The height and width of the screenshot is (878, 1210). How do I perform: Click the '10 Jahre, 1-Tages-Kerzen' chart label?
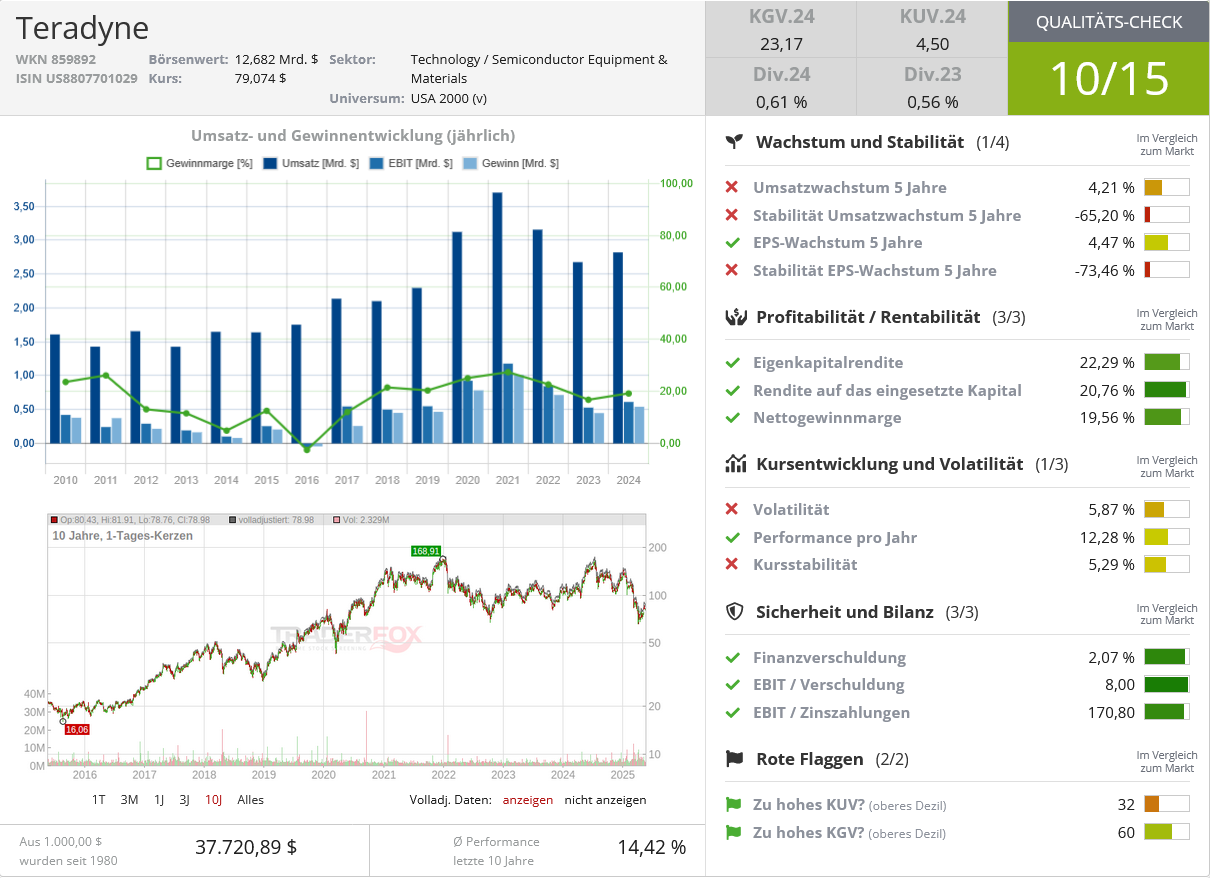tap(123, 536)
